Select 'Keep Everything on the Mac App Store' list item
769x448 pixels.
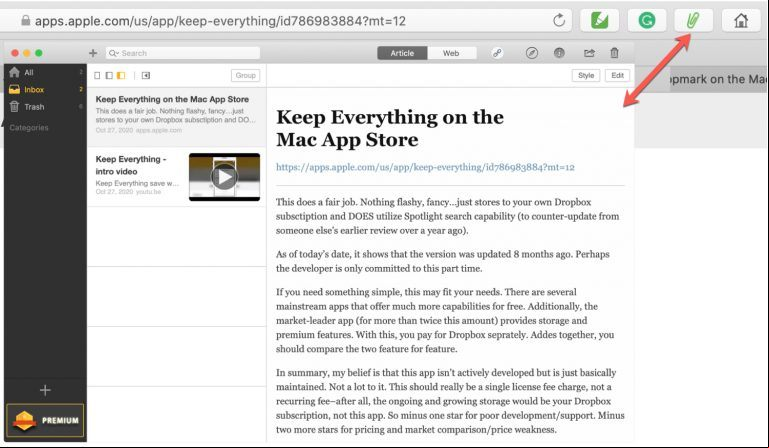(177, 117)
